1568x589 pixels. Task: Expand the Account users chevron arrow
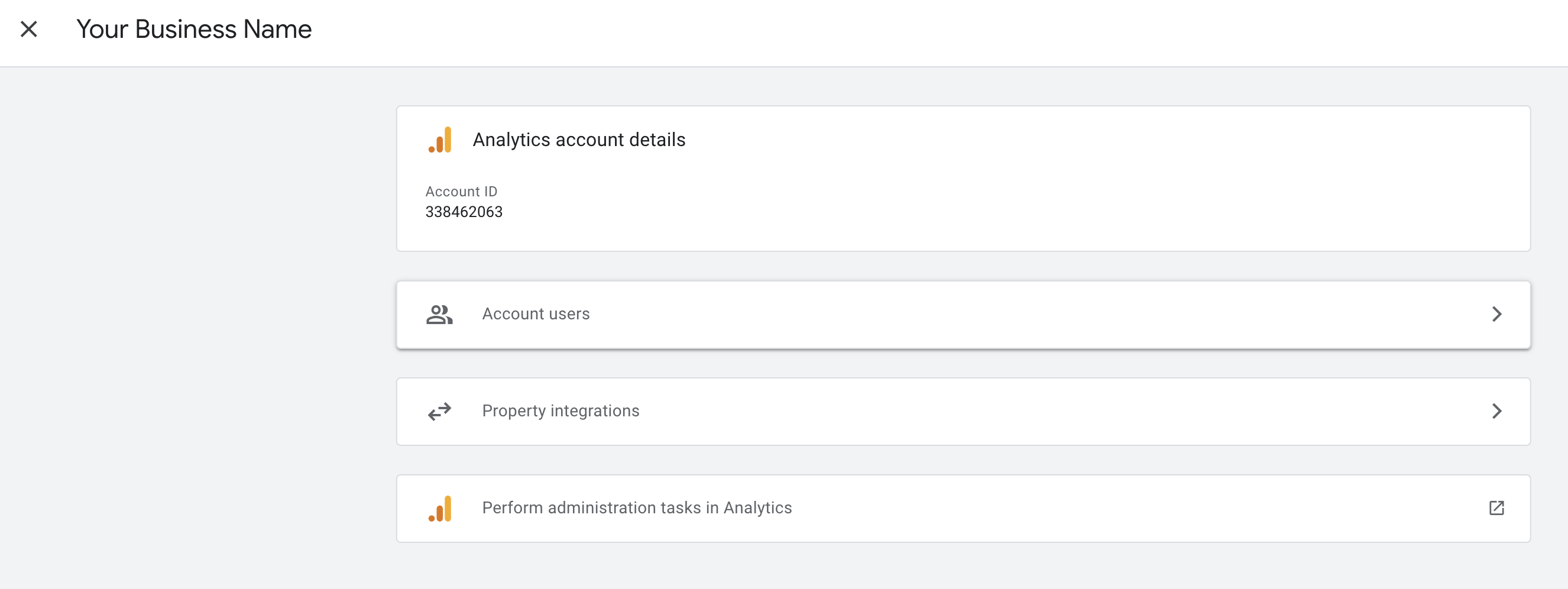click(x=1497, y=314)
